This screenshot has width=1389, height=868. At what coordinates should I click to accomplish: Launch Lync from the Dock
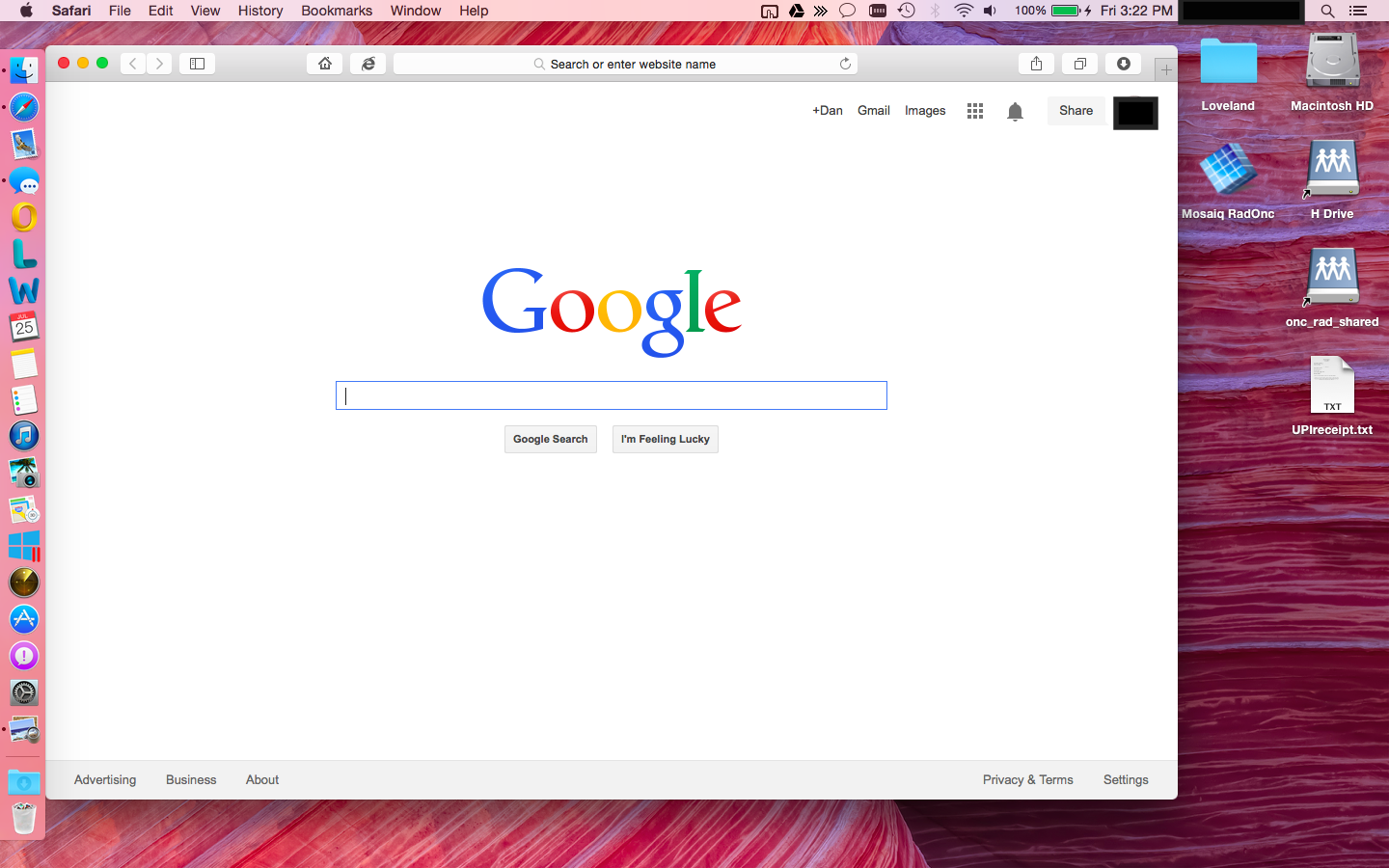click(24, 254)
